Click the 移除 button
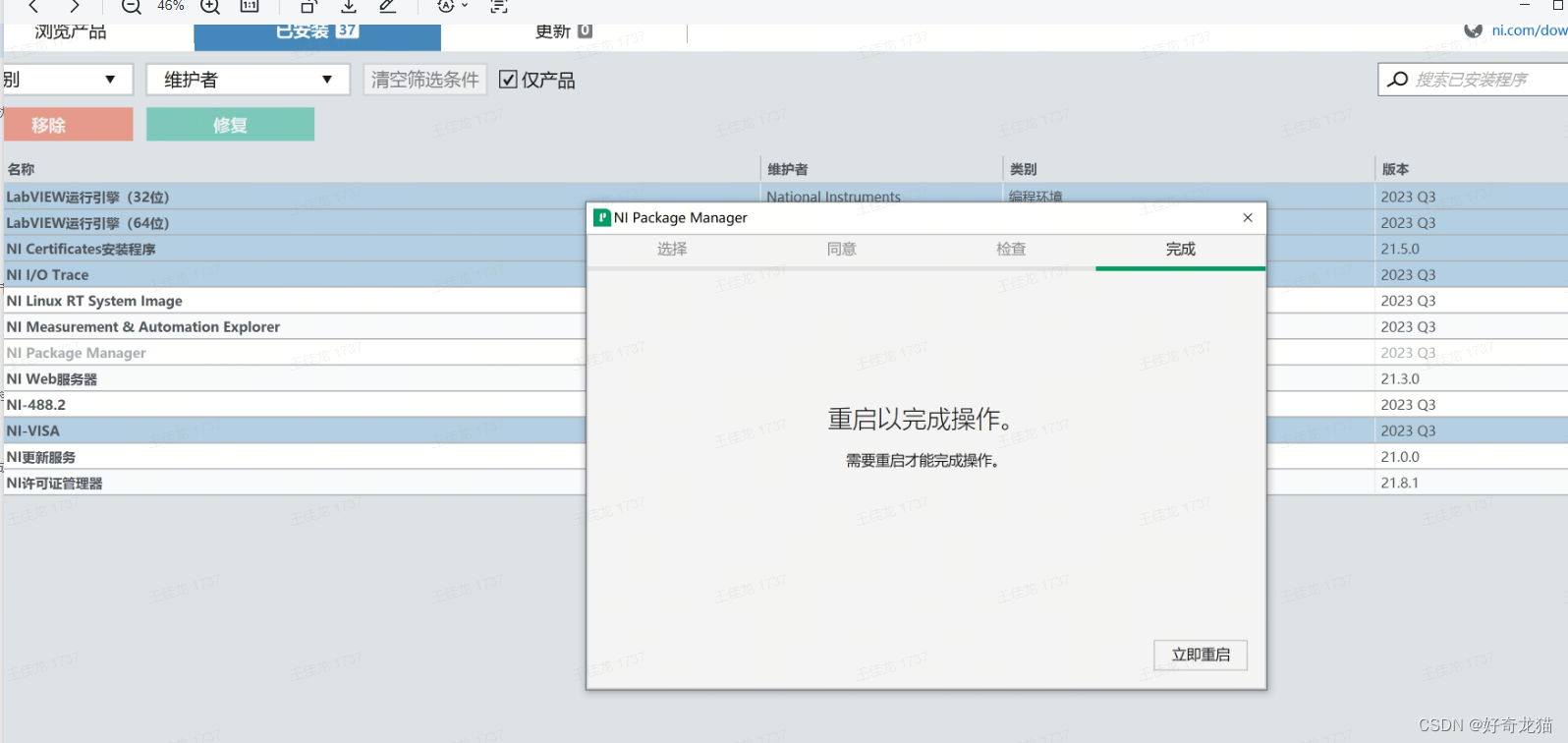This screenshot has width=1568, height=743. [x=68, y=125]
